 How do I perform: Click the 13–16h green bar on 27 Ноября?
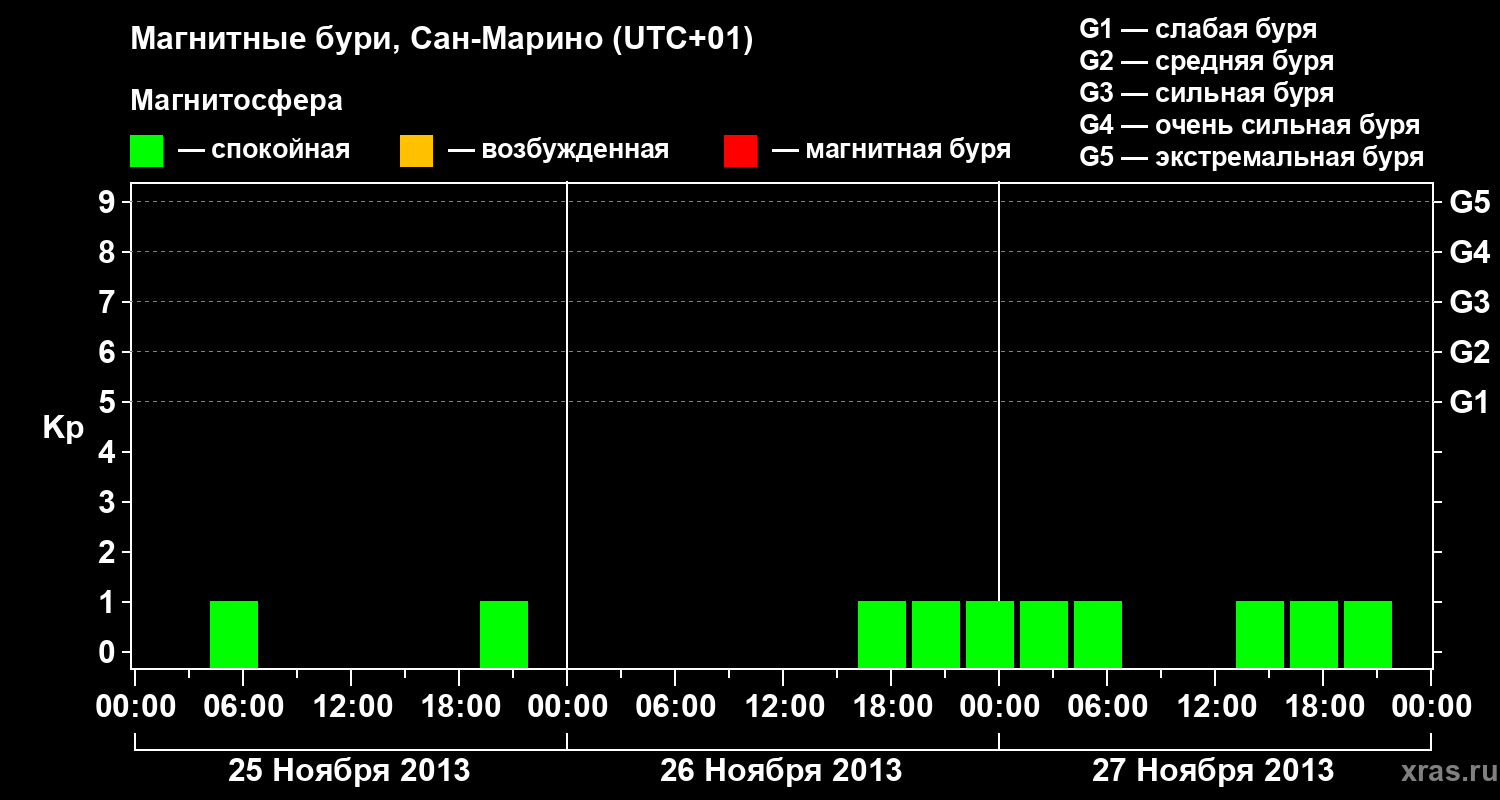1260,634
